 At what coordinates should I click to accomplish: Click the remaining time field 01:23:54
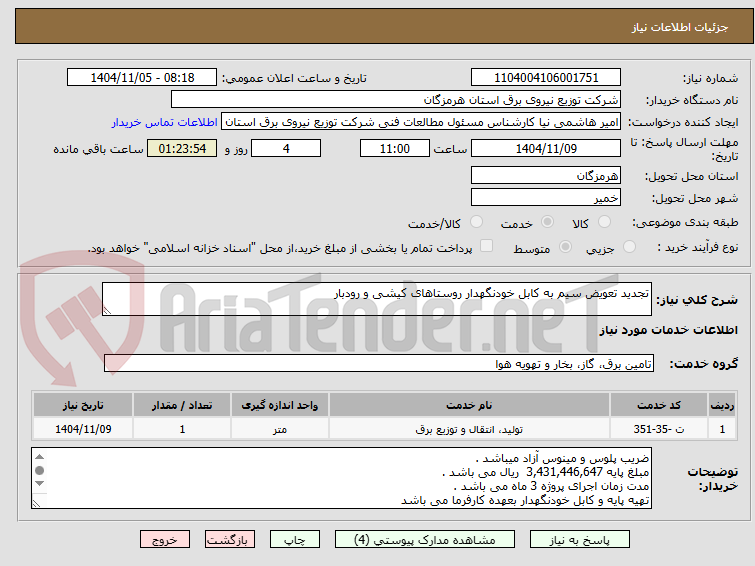182,148
